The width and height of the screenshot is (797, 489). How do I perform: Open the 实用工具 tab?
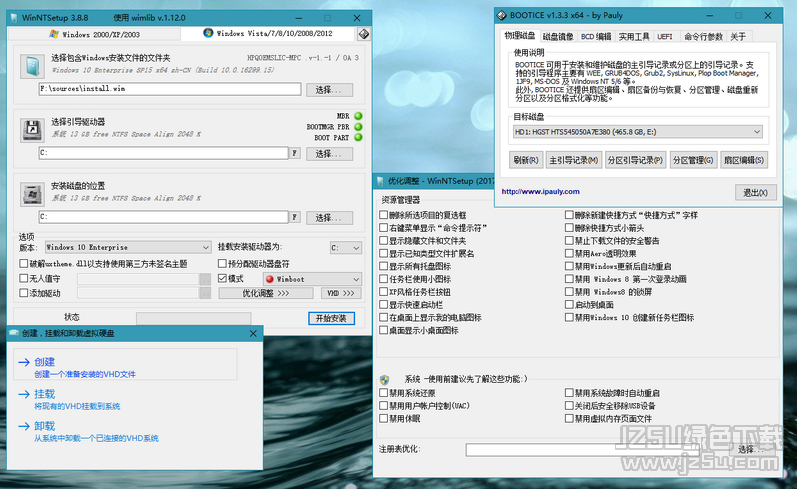tap(634, 36)
